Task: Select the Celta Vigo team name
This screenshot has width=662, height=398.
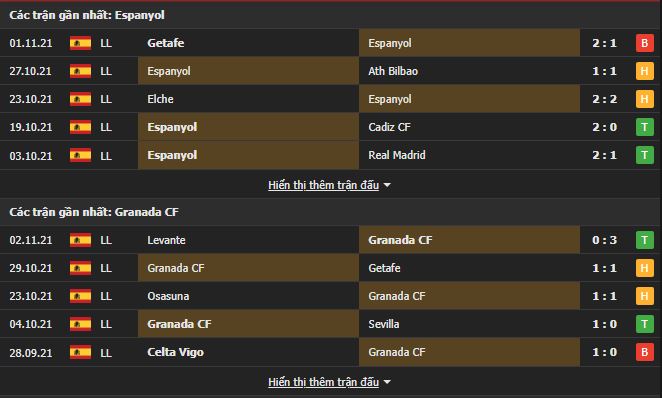Action: [175, 352]
